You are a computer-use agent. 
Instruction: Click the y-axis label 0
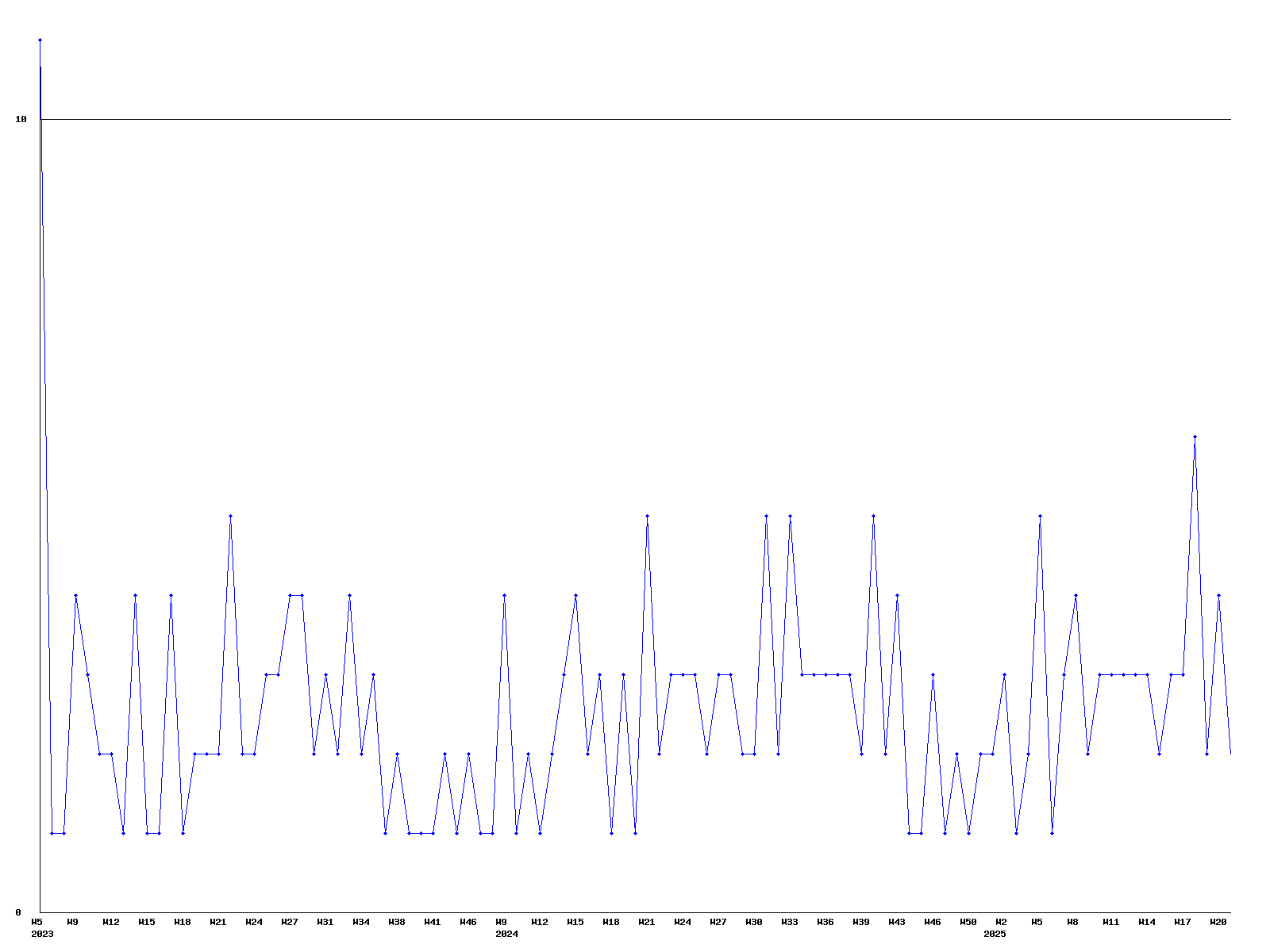18,912
